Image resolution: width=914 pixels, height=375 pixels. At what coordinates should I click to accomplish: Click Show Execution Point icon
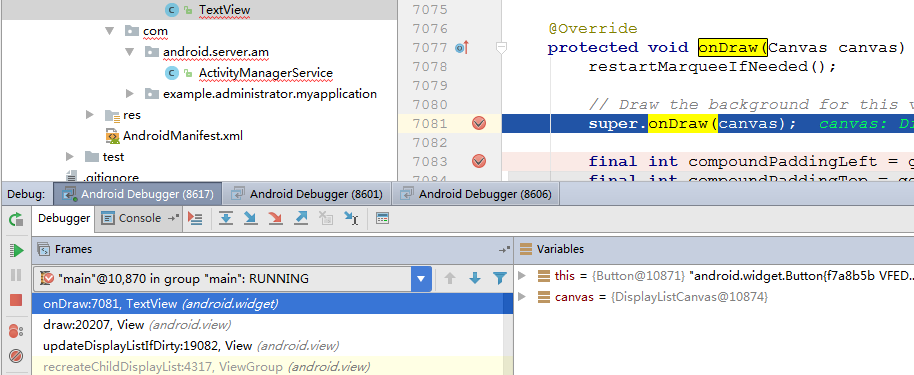[x=195, y=219]
